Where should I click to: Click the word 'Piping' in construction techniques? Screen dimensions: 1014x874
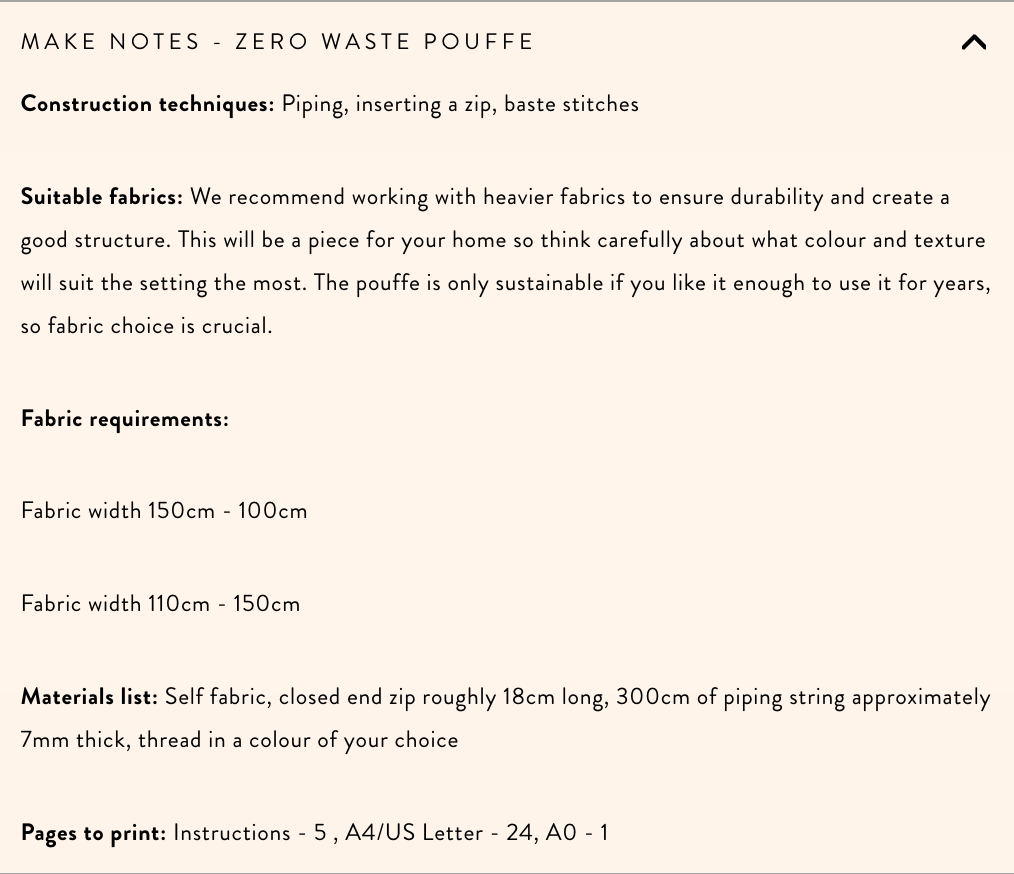coord(305,103)
